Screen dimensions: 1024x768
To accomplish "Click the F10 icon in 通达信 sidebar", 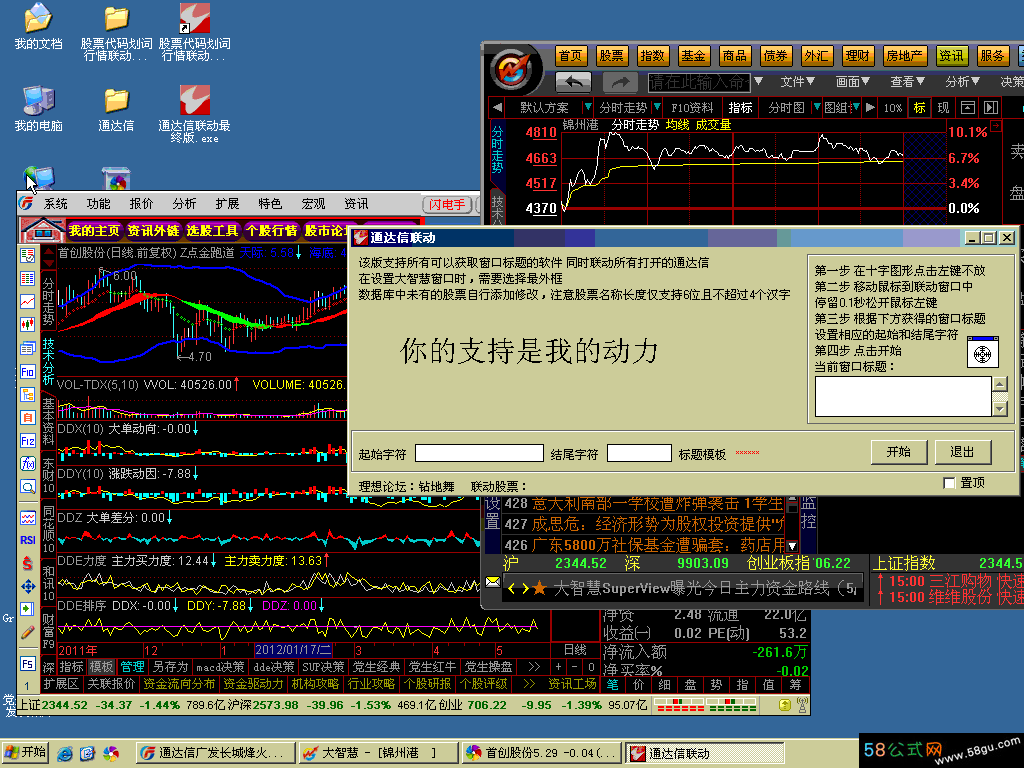I will click(27, 372).
